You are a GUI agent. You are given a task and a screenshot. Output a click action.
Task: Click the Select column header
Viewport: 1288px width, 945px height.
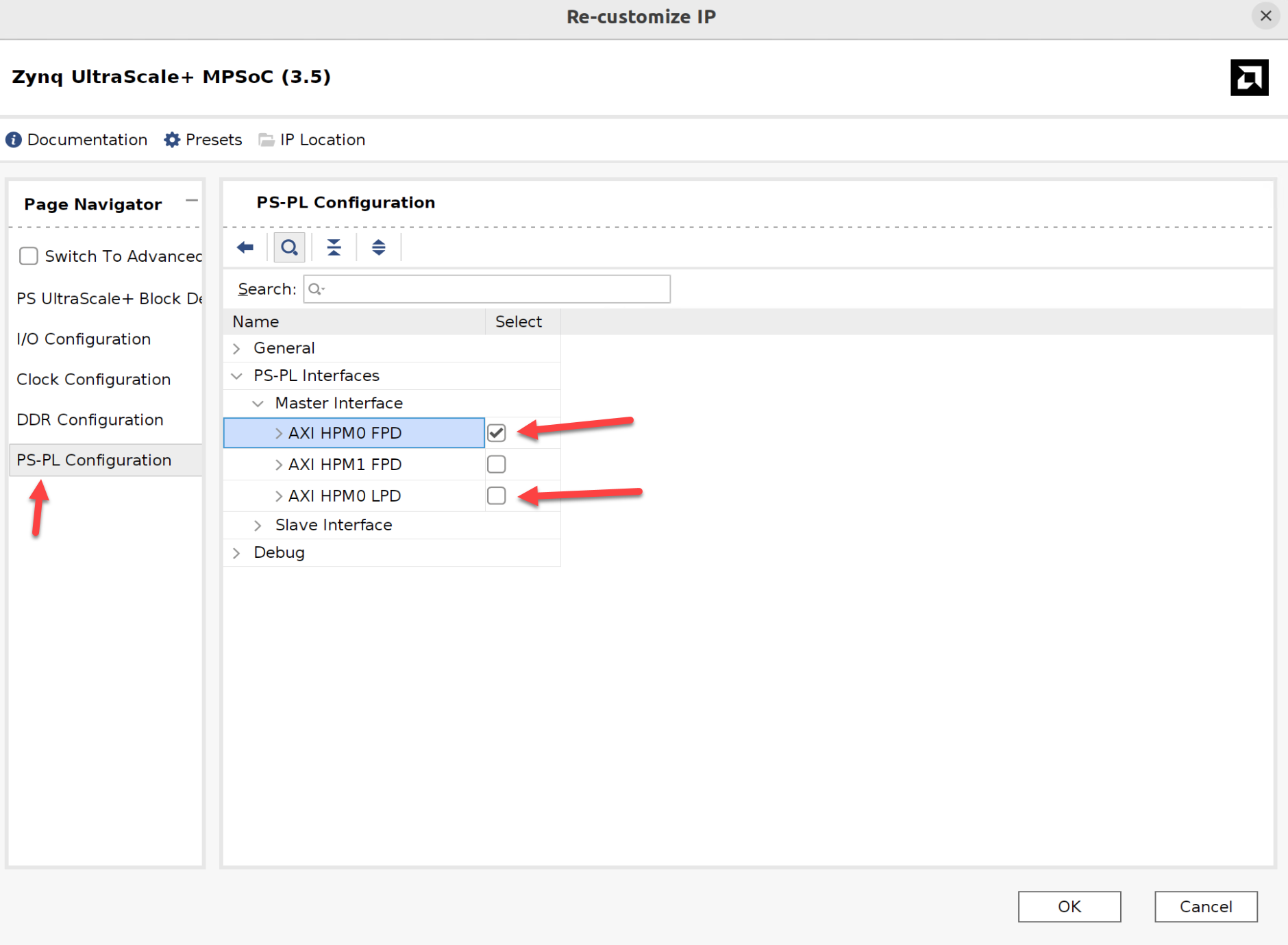523,322
